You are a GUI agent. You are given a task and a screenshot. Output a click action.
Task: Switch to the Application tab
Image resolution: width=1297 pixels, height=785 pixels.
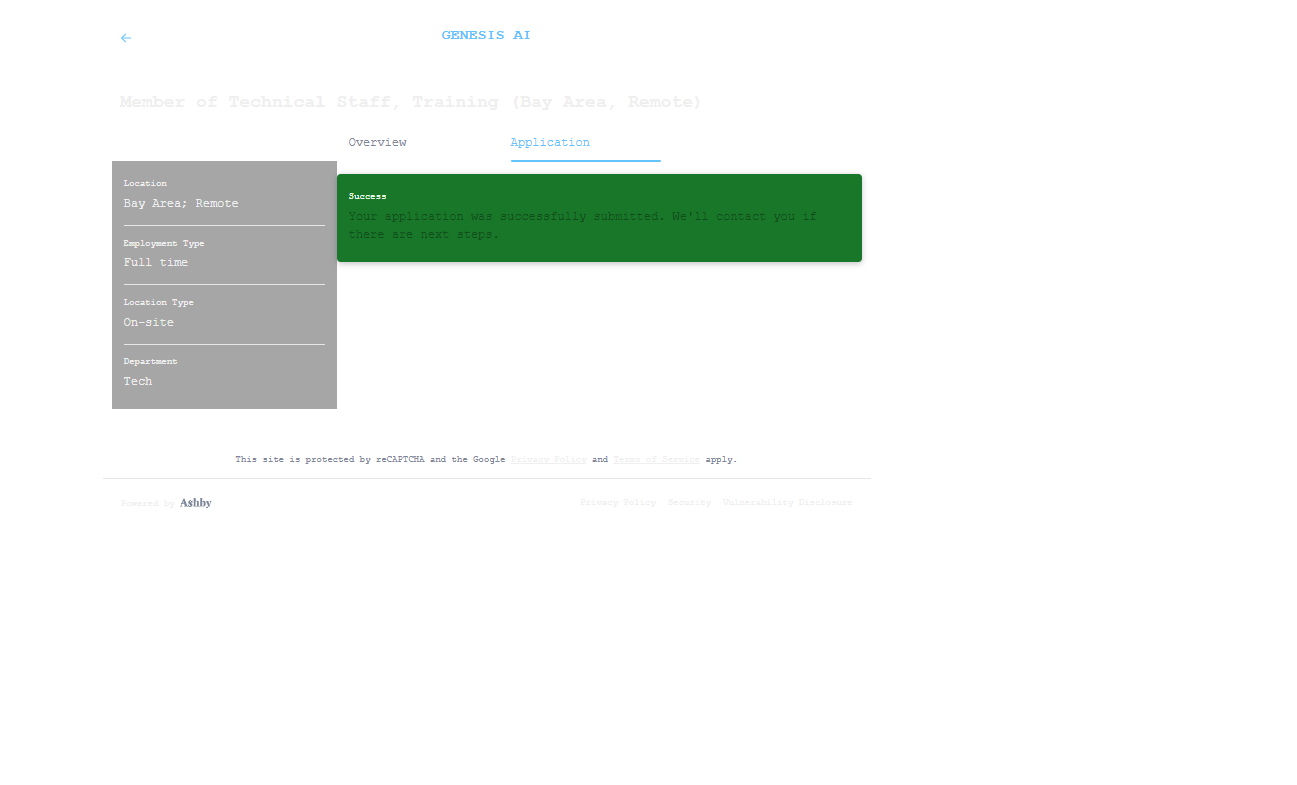(x=550, y=143)
